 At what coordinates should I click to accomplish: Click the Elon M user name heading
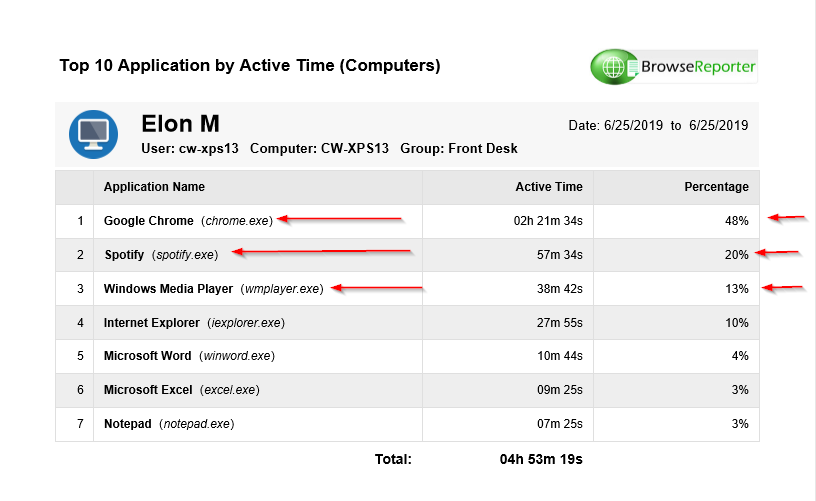coord(180,124)
